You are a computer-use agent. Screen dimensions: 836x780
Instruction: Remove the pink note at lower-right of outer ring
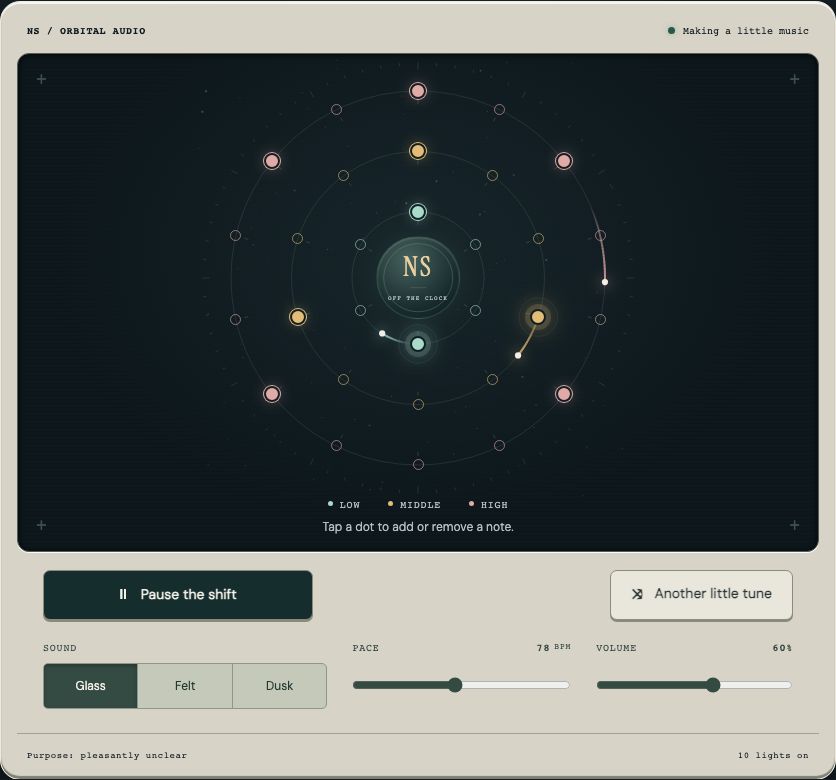point(564,394)
